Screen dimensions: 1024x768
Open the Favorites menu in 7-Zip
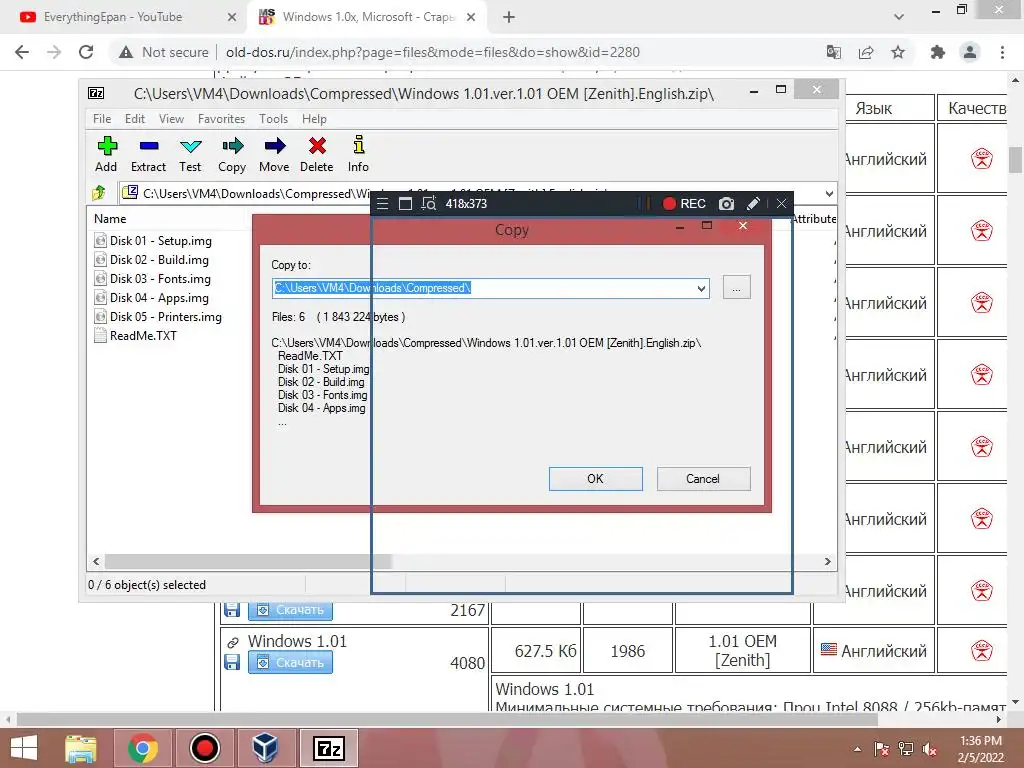click(x=221, y=119)
